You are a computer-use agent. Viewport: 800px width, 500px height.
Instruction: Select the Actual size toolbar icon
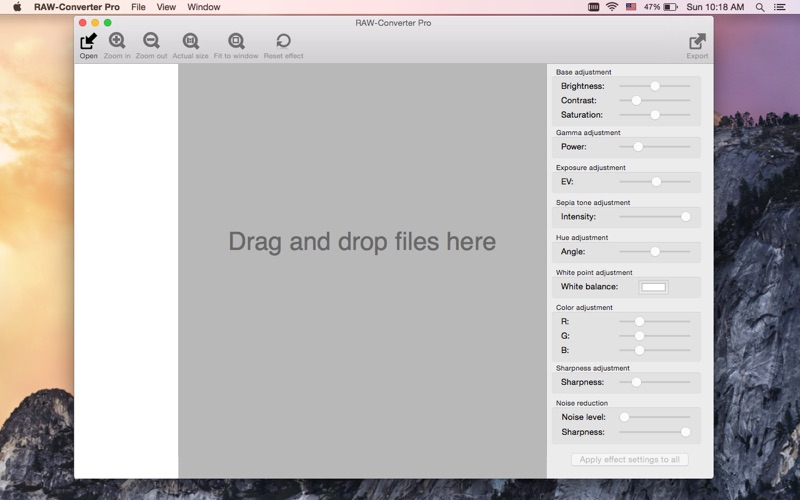[190, 41]
